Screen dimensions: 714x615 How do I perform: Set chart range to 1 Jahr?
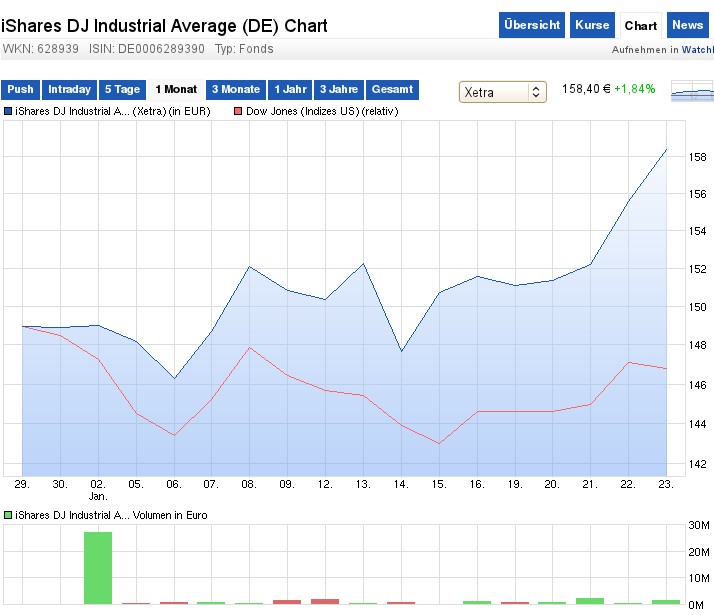click(290, 90)
